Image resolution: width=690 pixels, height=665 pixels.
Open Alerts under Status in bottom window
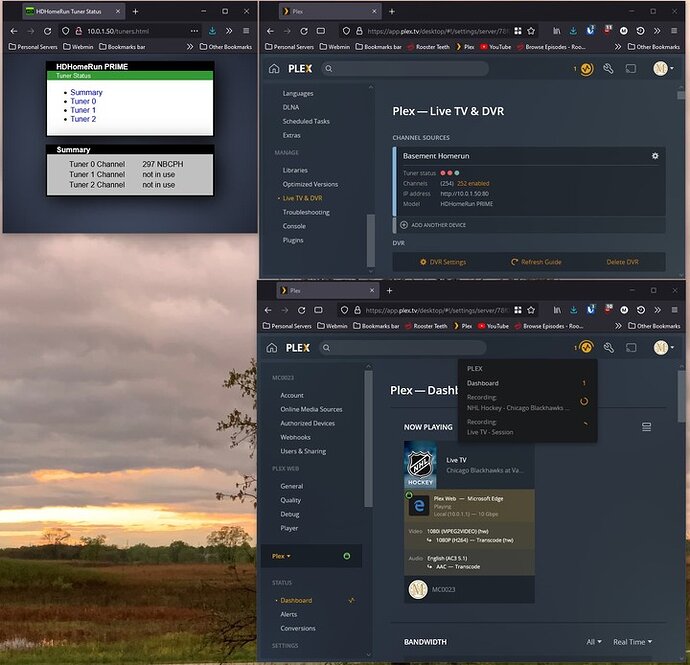tap(289, 614)
